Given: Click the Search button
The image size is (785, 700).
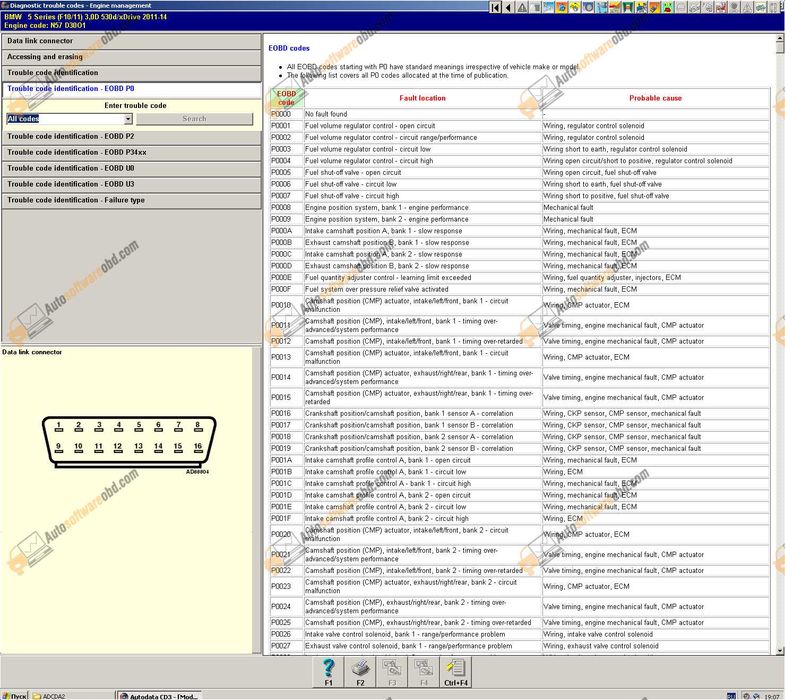Looking at the screenshot, I should coord(194,119).
